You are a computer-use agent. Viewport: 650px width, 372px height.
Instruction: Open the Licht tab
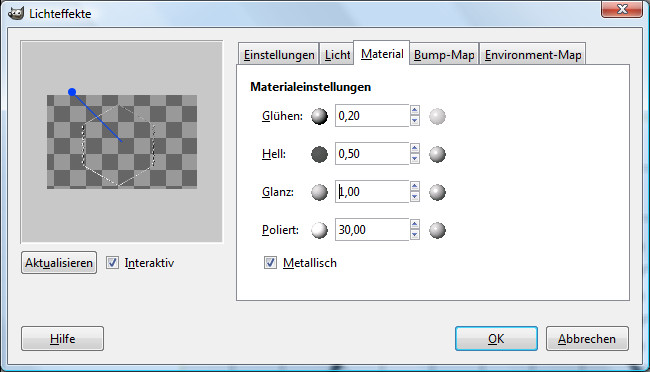click(x=337, y=54)
